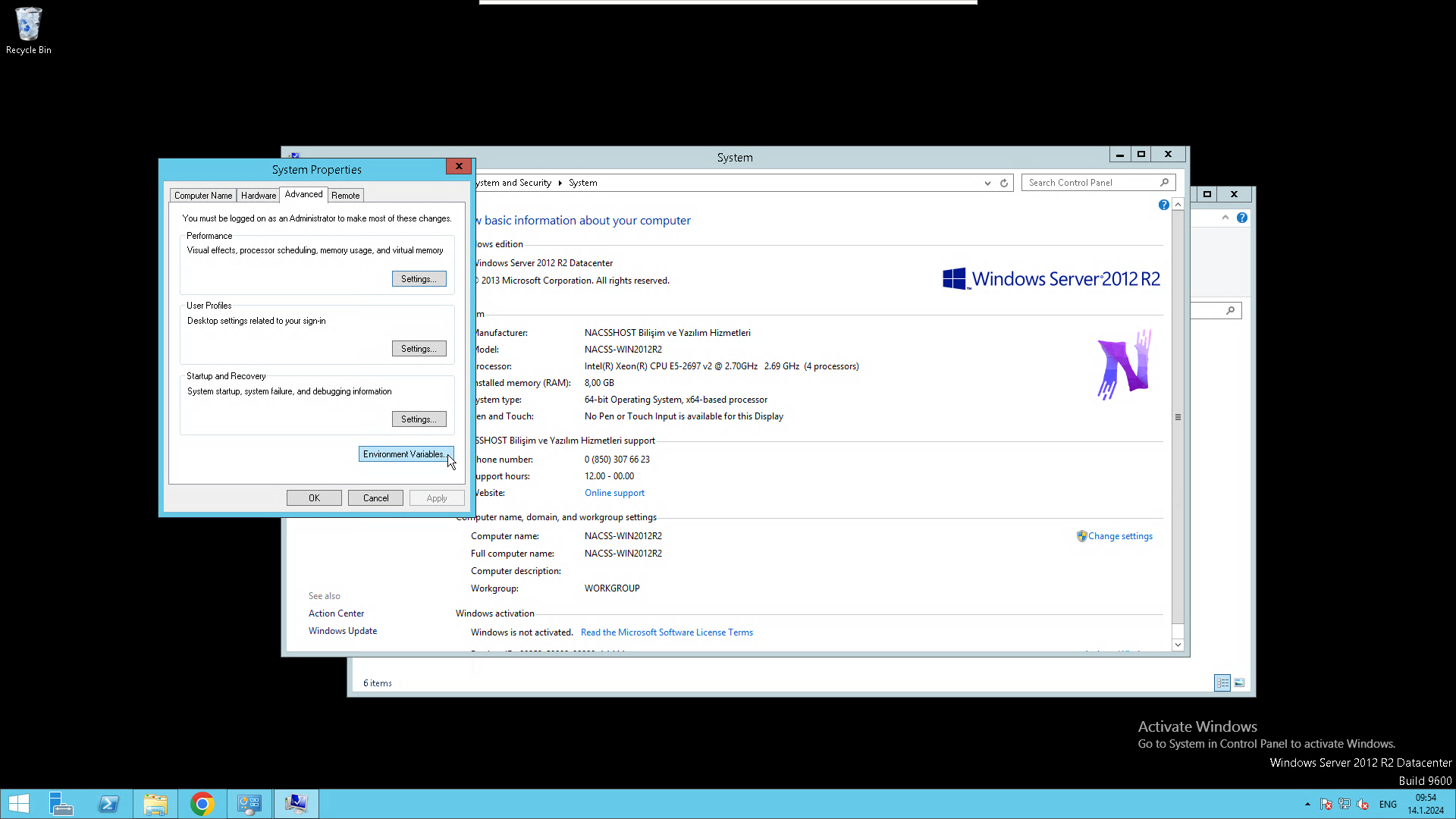The image size is (1456, 819).
Task: Expand the breadcrumb arrow before System
Action: point(560,183)
